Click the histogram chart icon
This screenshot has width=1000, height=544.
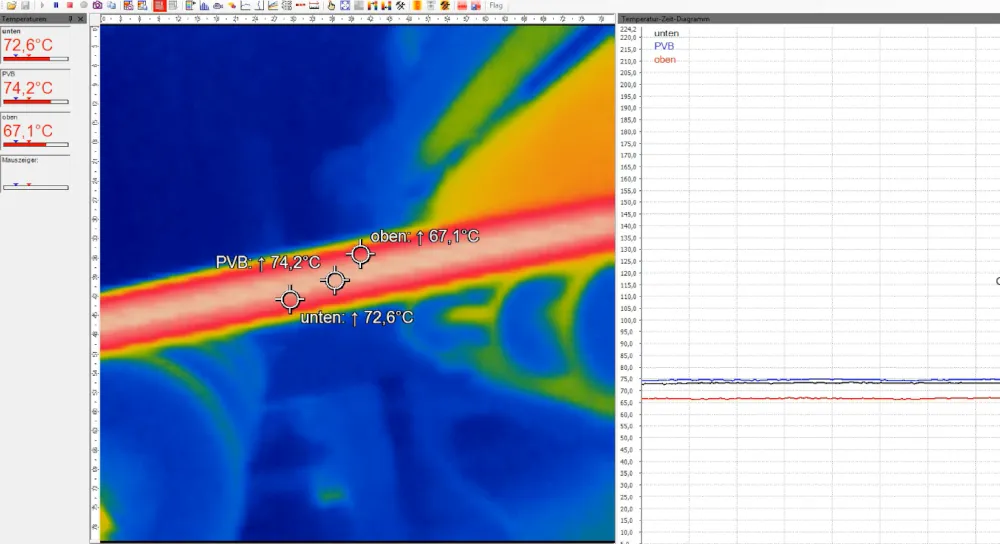point(204,6)
